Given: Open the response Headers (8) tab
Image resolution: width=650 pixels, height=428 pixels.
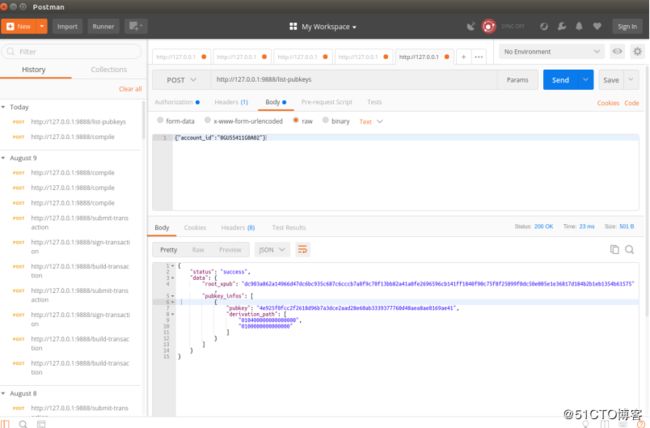Looking at the screenshot, I should 238,228.
